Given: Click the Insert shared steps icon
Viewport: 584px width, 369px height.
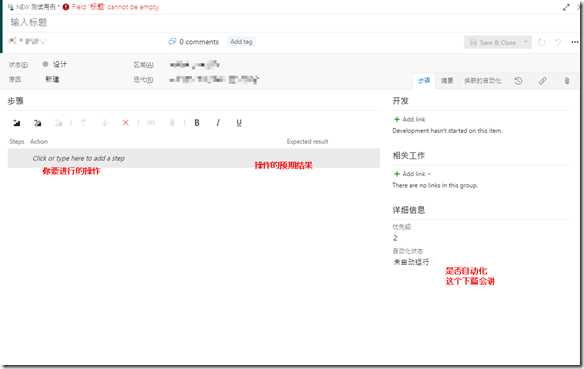Looking at the screenshot, I should coord(37,123).
